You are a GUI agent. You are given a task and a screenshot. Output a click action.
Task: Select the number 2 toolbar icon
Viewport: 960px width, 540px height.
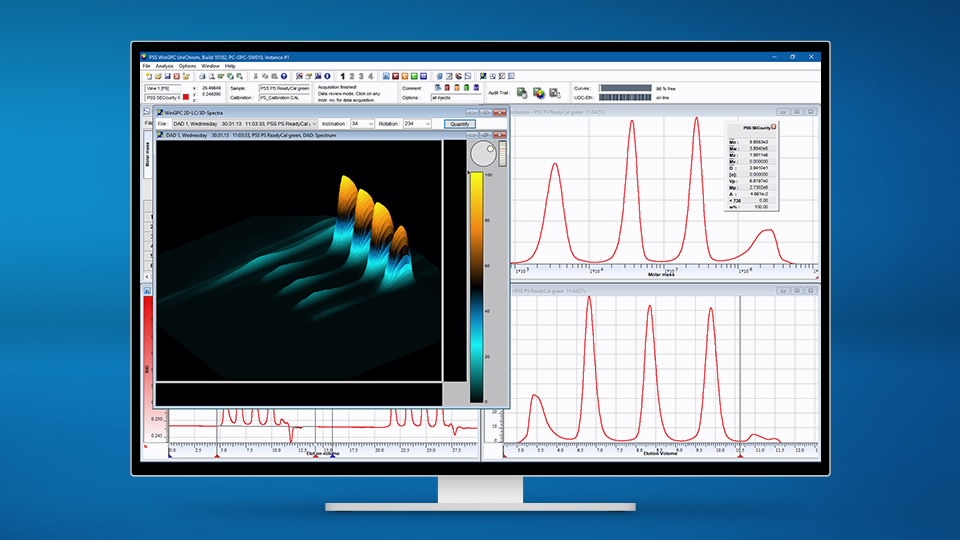[x=352, y=76]
